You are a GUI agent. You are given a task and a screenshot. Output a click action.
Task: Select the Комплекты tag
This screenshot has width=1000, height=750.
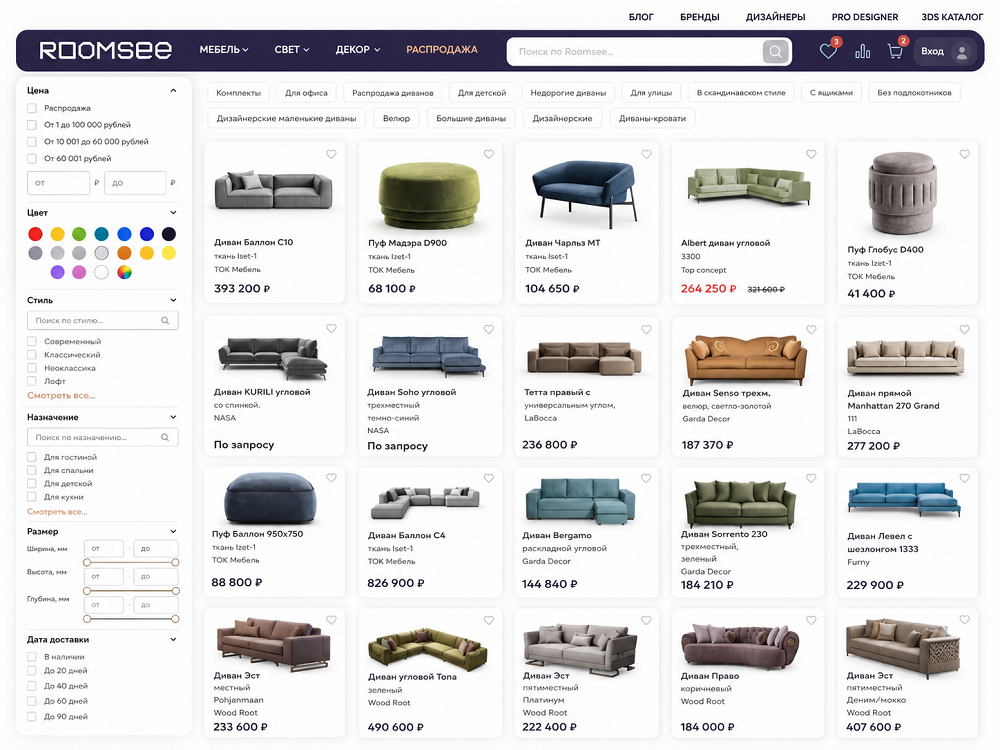239,92
